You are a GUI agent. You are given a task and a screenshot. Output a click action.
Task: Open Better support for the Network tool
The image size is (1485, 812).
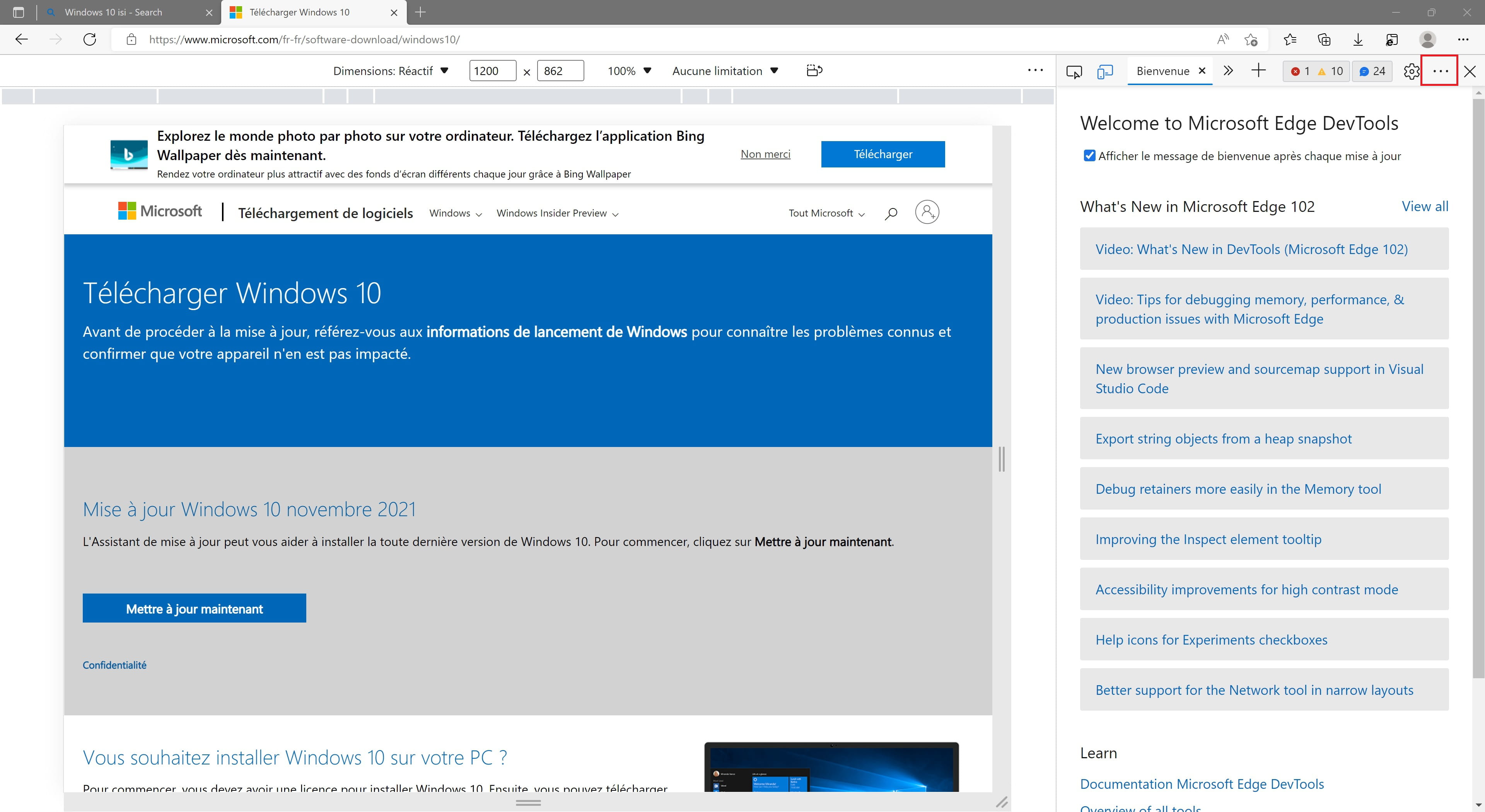1264,690
